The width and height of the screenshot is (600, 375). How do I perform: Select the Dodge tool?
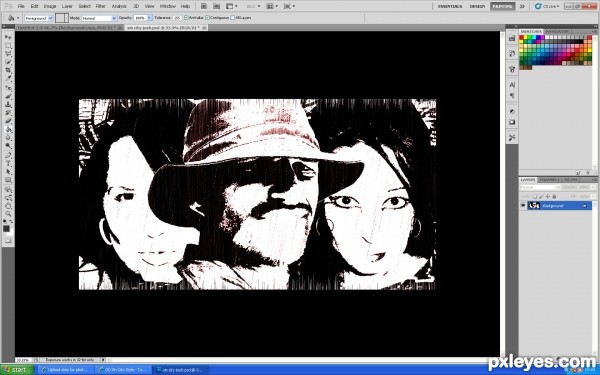8,146
